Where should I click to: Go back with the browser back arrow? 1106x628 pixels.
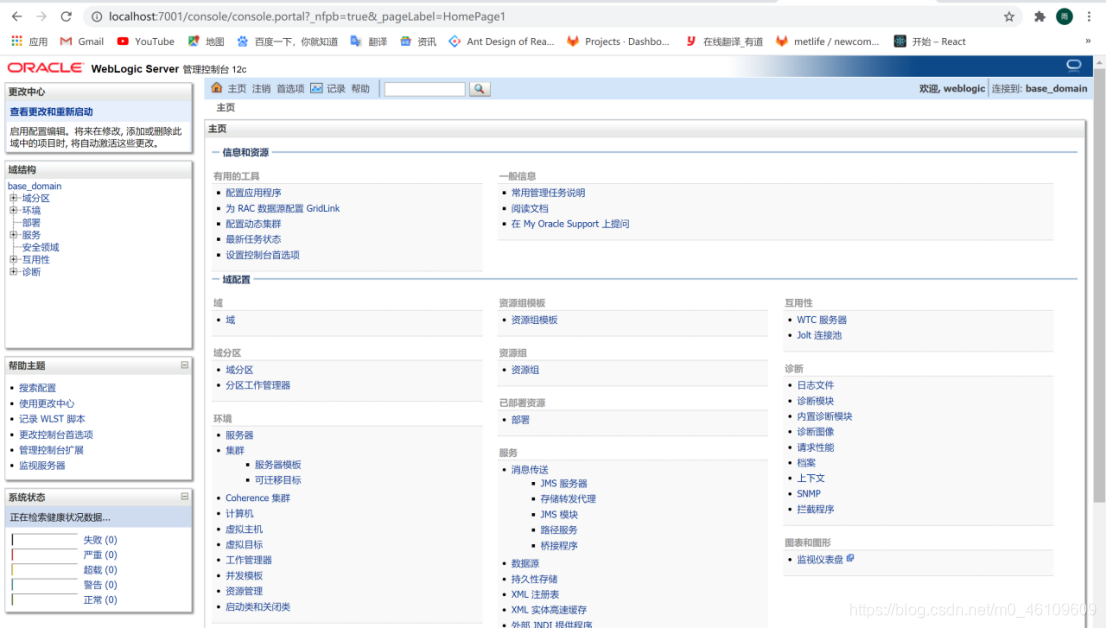pos(17,16)
